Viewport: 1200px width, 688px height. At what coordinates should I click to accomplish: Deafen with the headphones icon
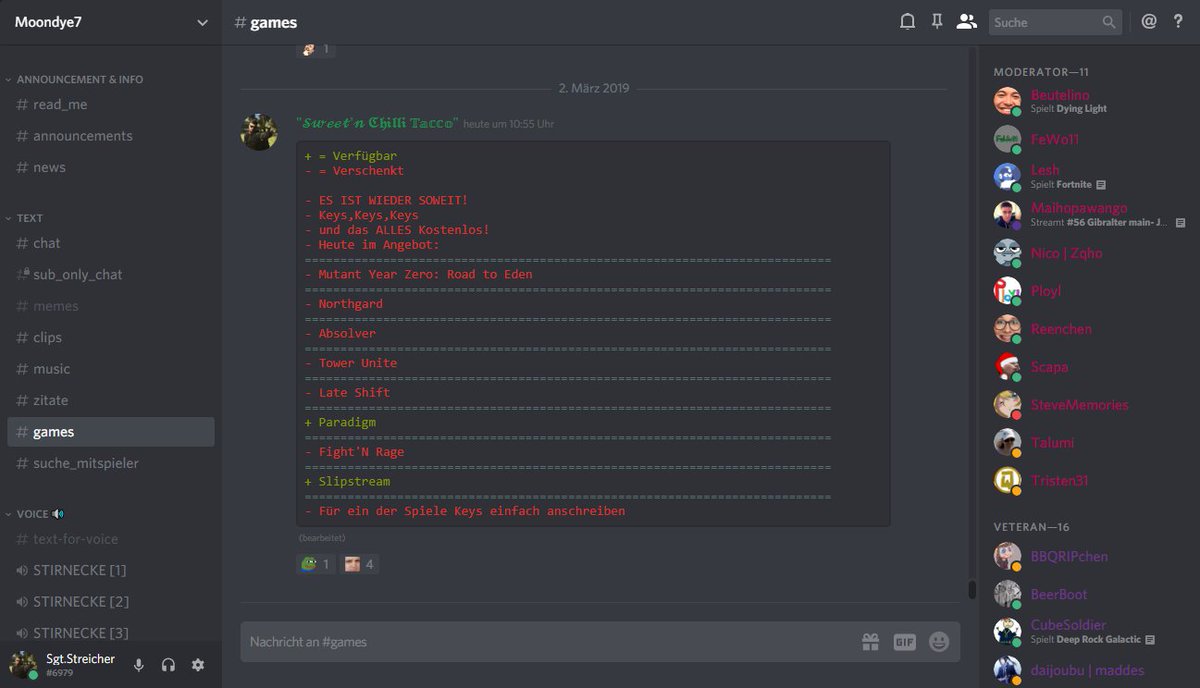tap(168, 665)
